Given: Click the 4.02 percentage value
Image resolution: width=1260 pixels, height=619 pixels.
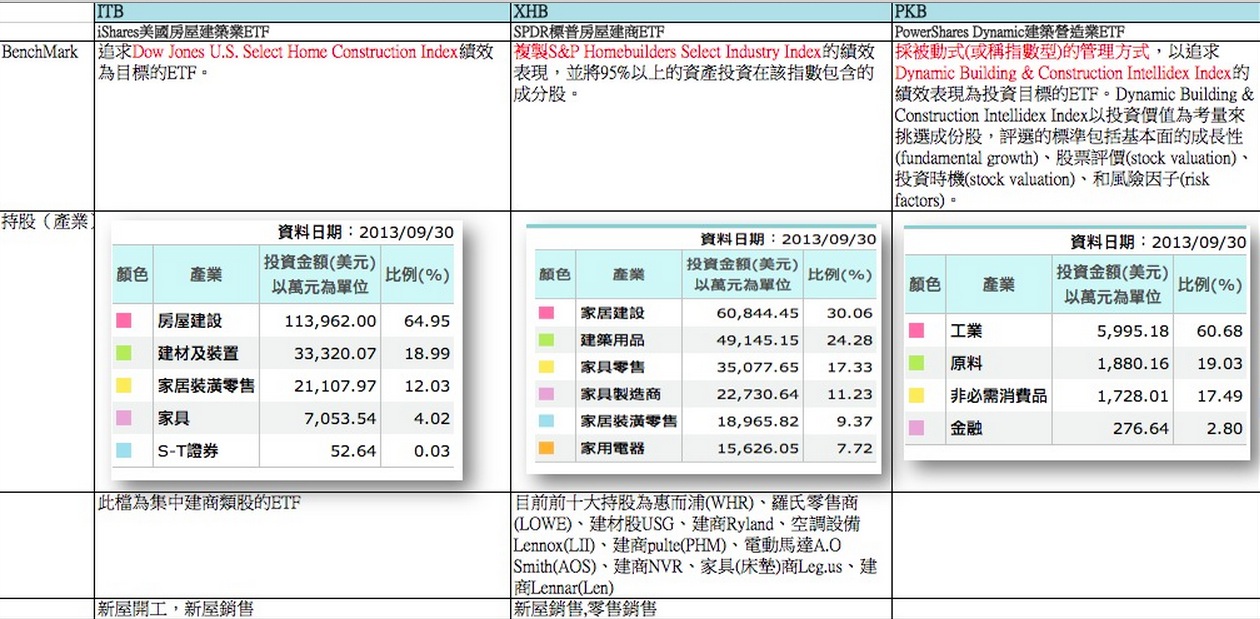Looking at the screenshot, I should point(433,418).
